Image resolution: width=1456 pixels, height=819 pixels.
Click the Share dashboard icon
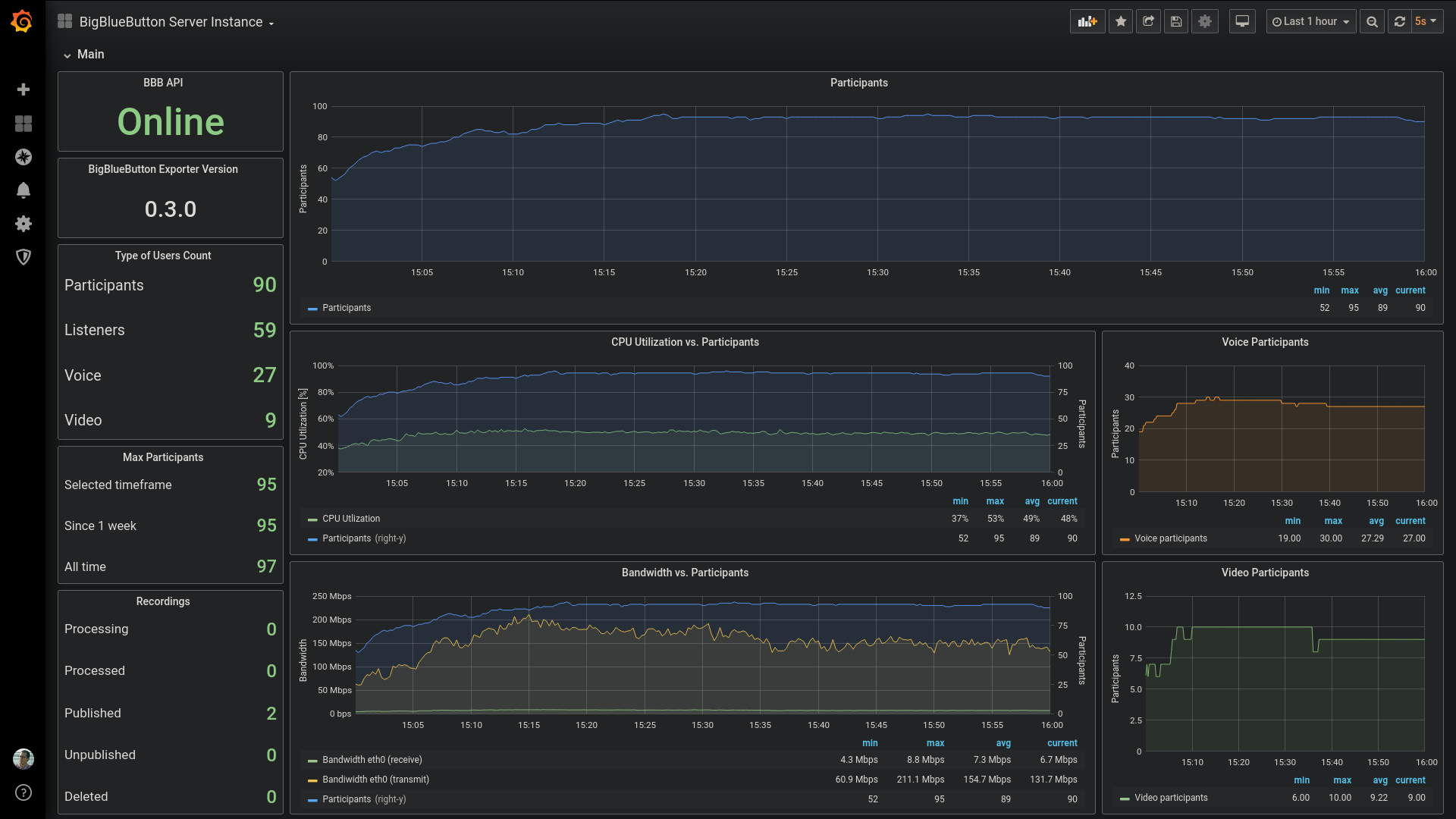pos(1148,22)
